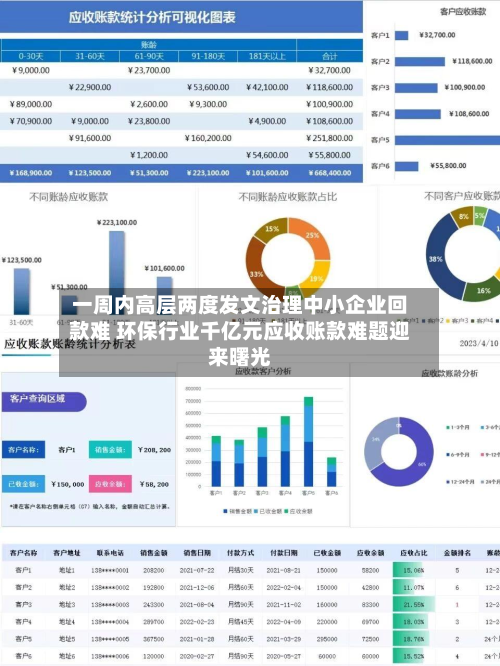Image resolution: width=500 pixels, height=666 pixels.
Task: Click the ¥53,600.00 cell
Action: 208,87
